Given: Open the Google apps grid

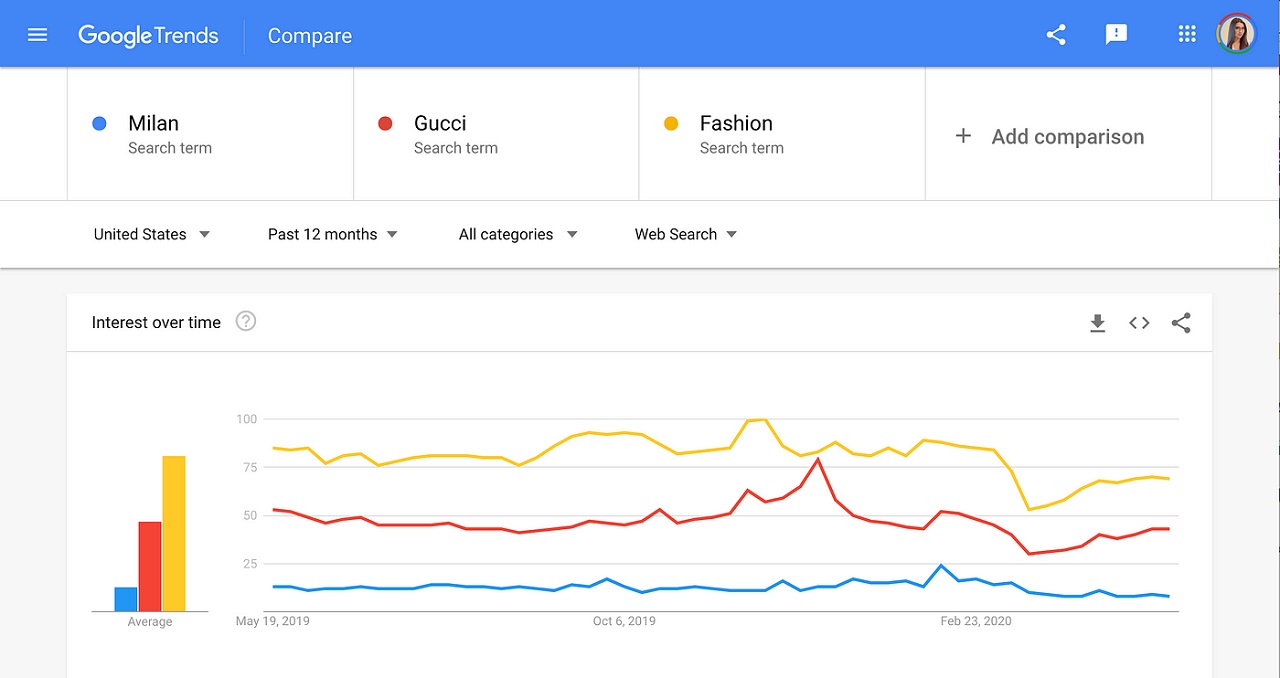Looking at the screenshot, I should pyautogui.click(x=1187, y=35).
